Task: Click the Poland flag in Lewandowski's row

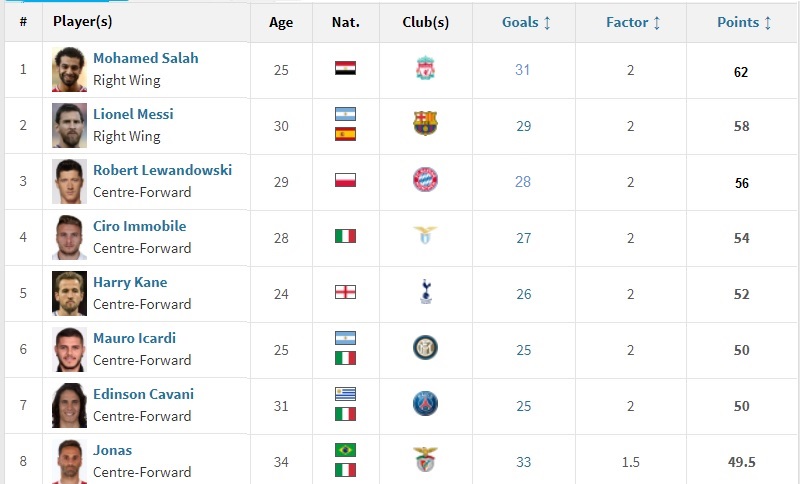Action: point(345,180)
